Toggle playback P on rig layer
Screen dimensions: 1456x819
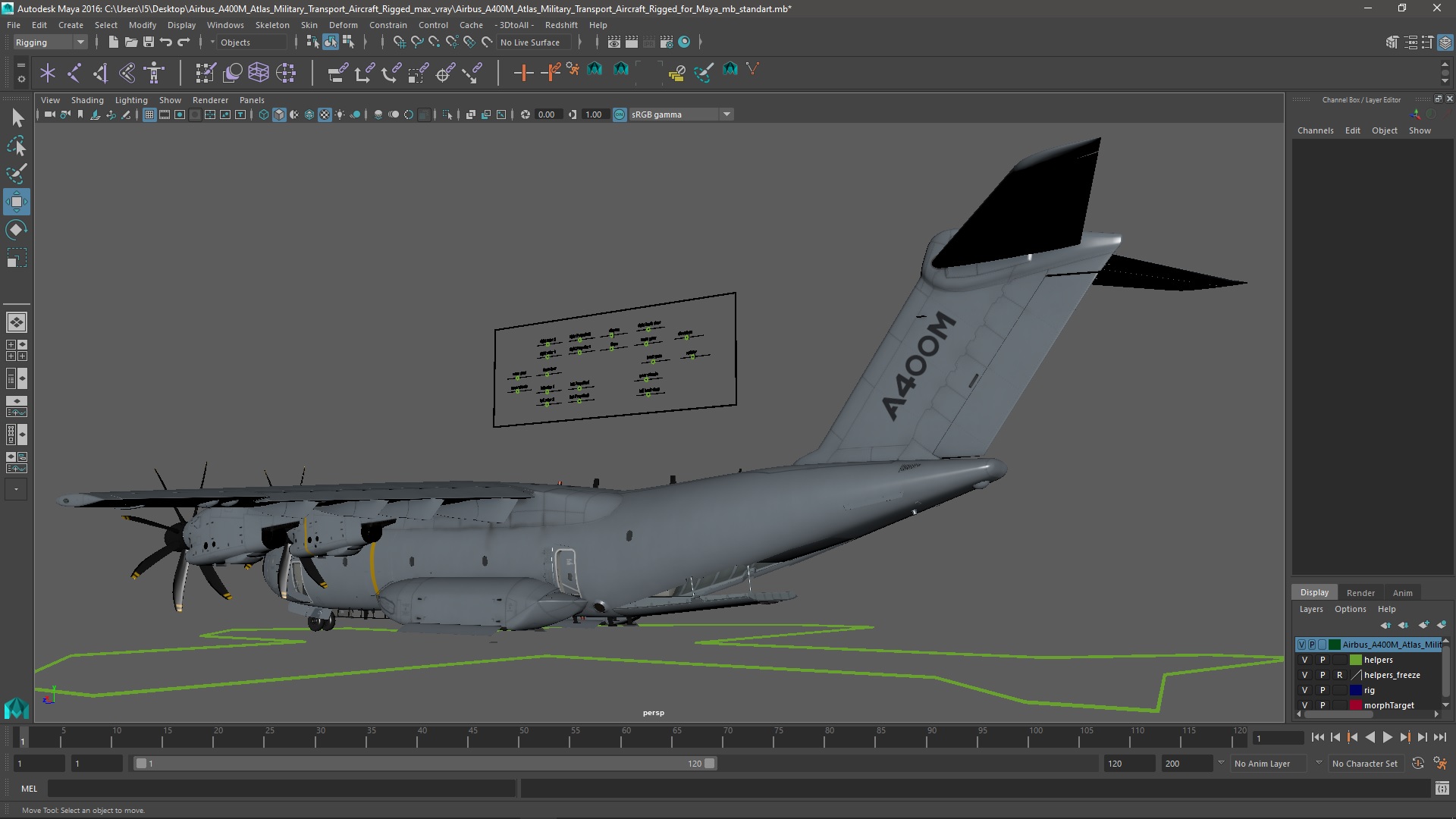[x=1322, y=690]
